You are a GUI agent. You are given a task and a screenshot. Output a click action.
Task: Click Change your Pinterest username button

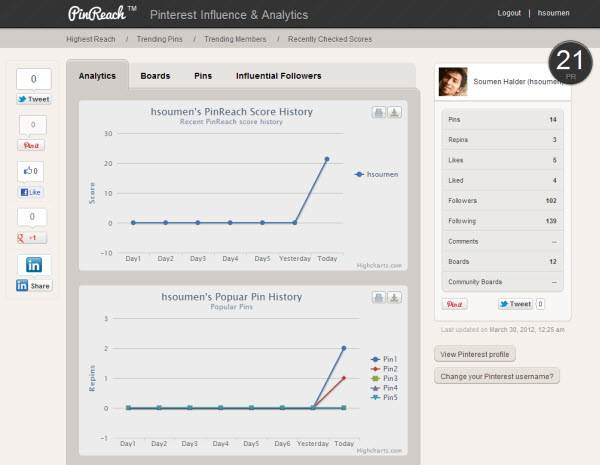tap(497, 376)
